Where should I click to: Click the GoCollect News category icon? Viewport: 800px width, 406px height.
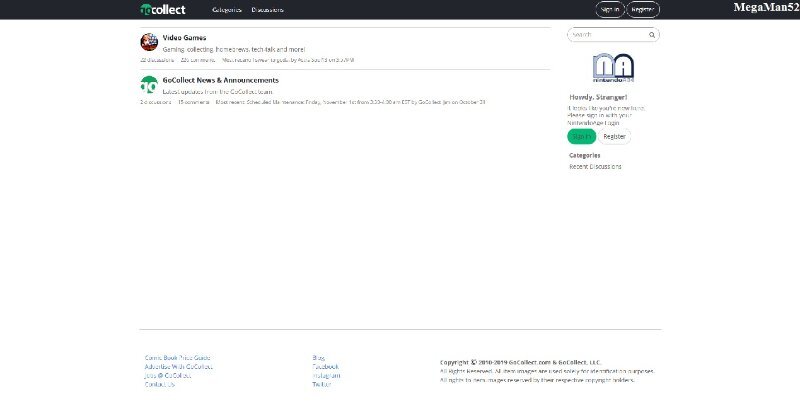pyautogui.click(x=148, y=85)
